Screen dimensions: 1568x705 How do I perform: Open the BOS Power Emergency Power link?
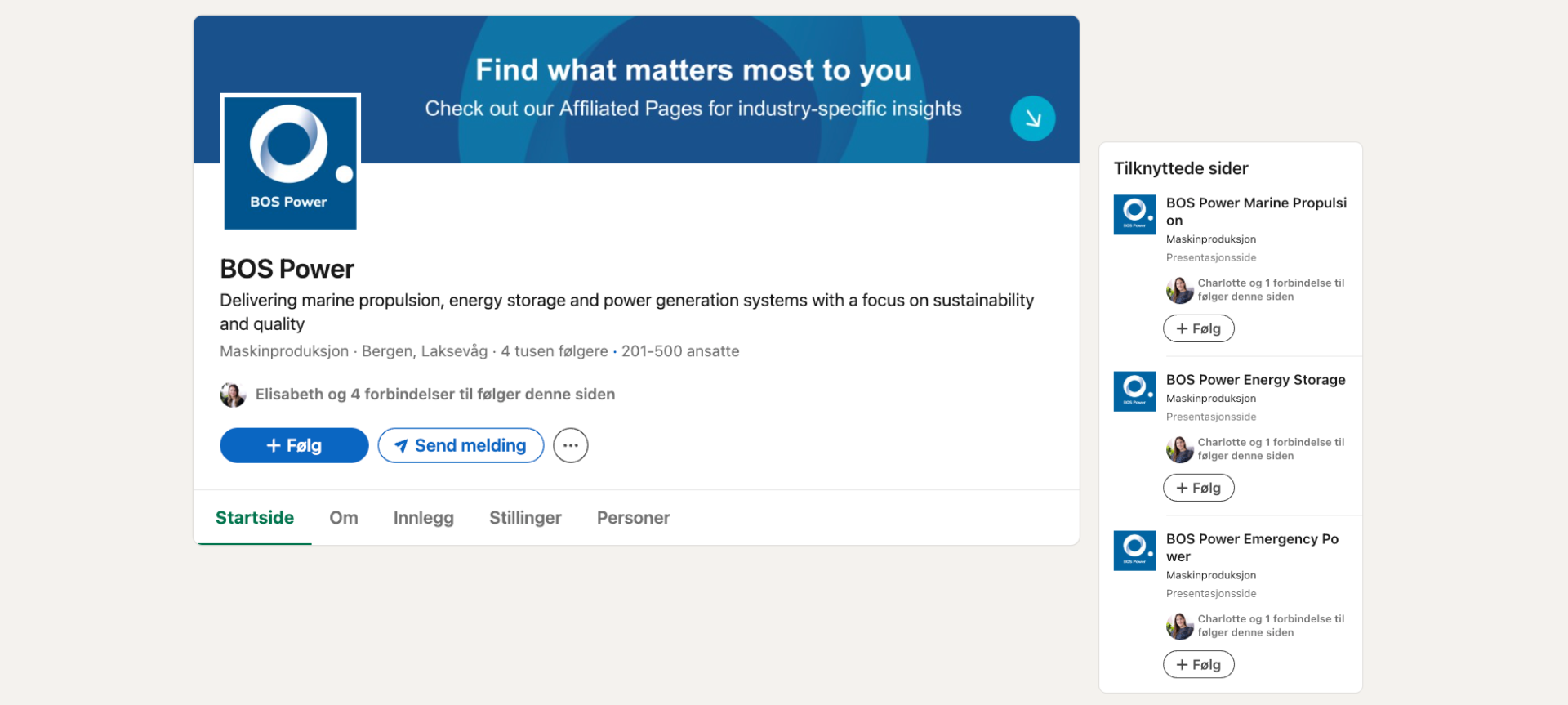pyautogui.click(x=1252, y=547)
